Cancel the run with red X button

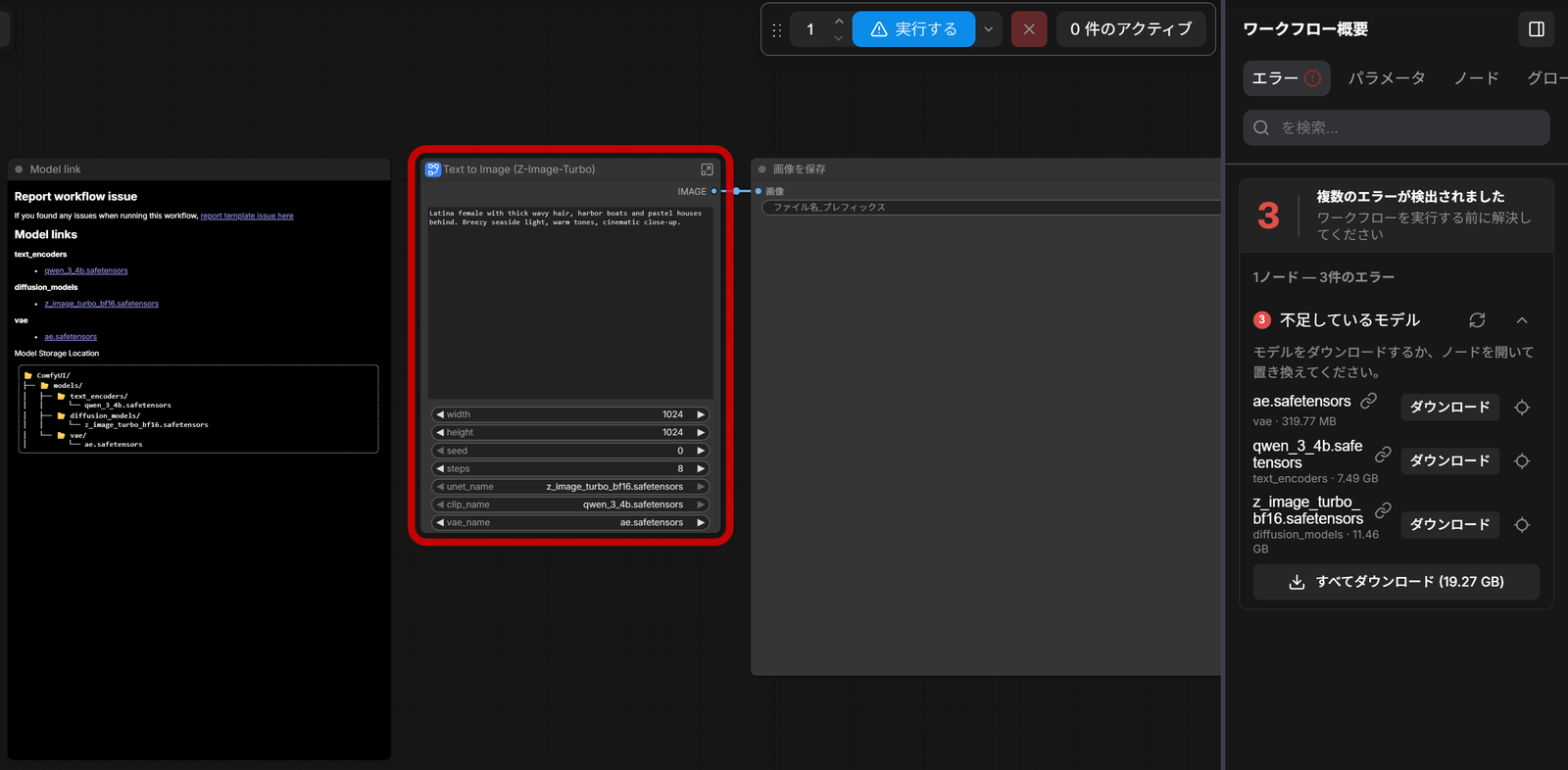1029,29
